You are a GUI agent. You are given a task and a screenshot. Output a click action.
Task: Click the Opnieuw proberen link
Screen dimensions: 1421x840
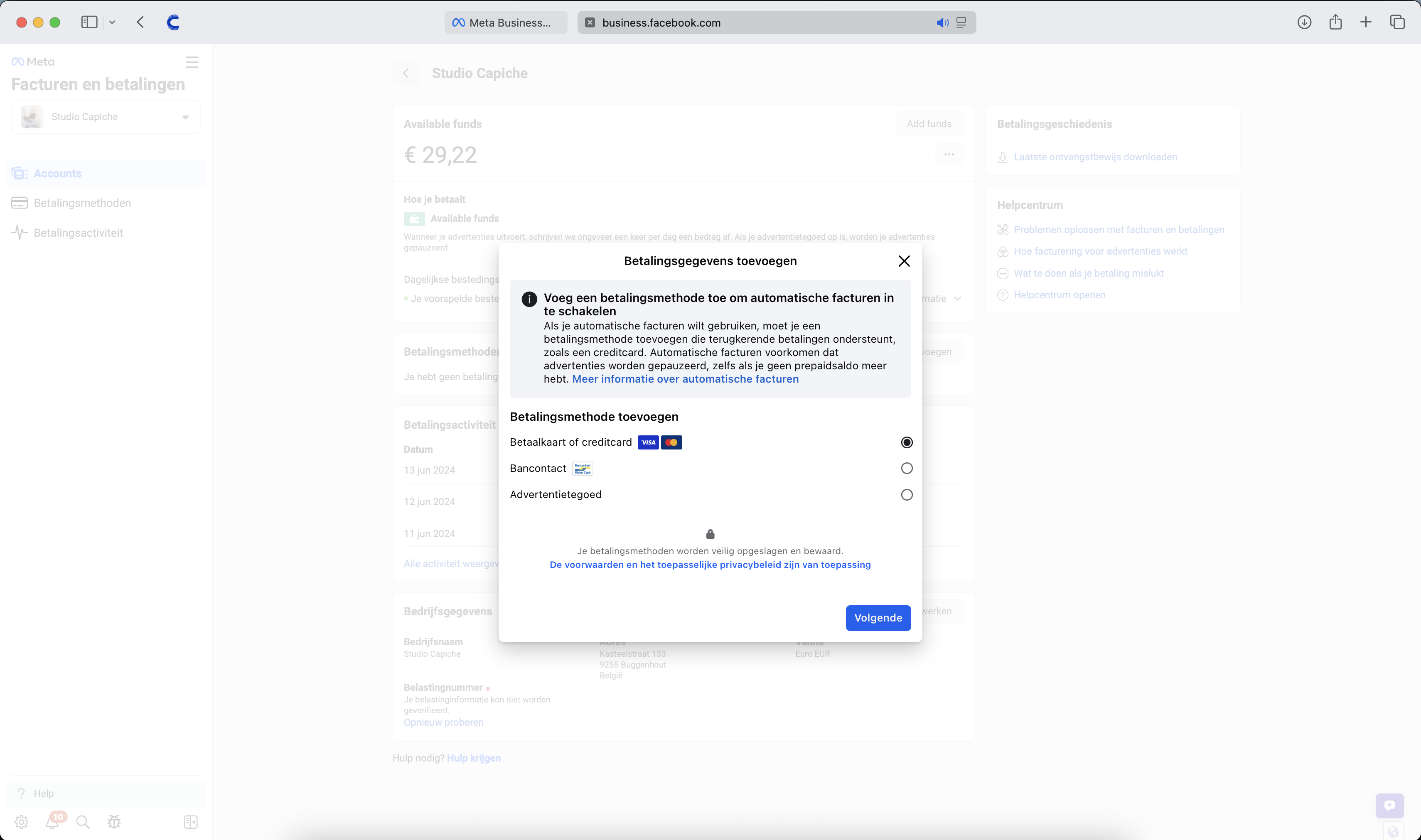coord(443,722)
